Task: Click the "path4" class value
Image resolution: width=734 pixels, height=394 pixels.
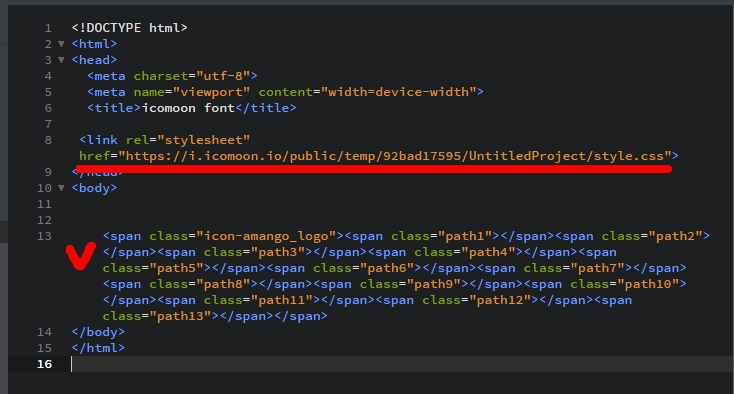Action: [488, 252]
